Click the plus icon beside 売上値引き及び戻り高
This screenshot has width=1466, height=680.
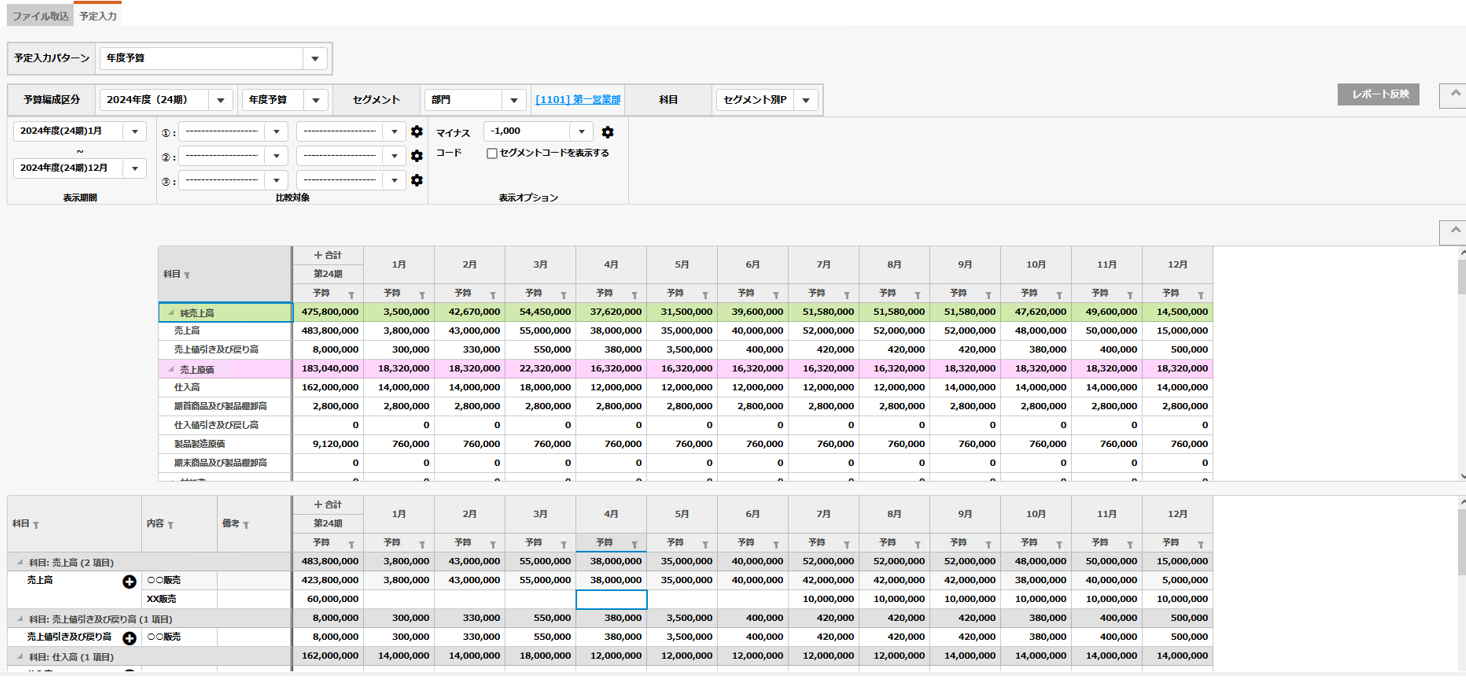click(127, 636)
